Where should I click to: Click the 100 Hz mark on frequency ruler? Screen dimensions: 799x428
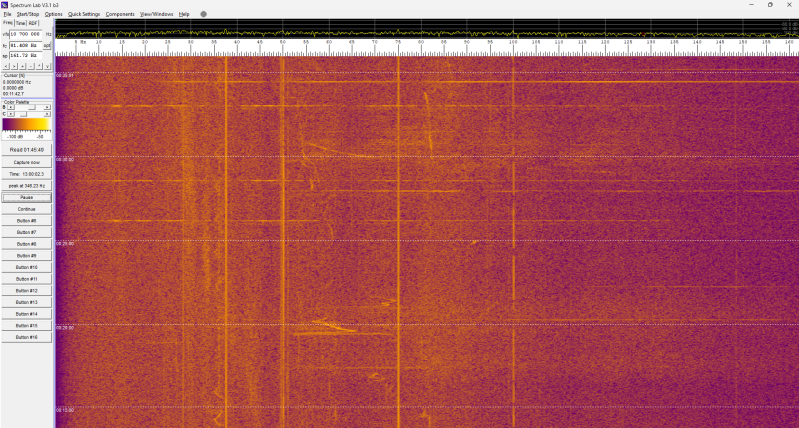(x=513, y=42)
